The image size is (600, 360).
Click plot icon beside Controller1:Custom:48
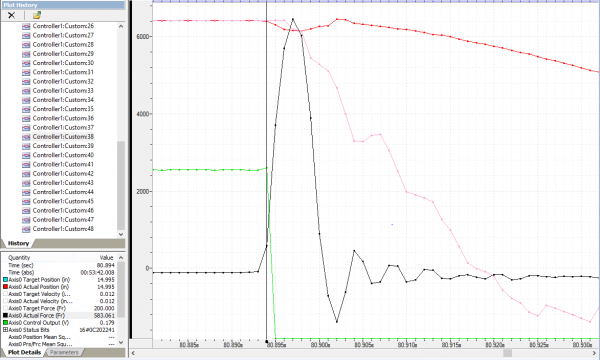pos(26,229)
